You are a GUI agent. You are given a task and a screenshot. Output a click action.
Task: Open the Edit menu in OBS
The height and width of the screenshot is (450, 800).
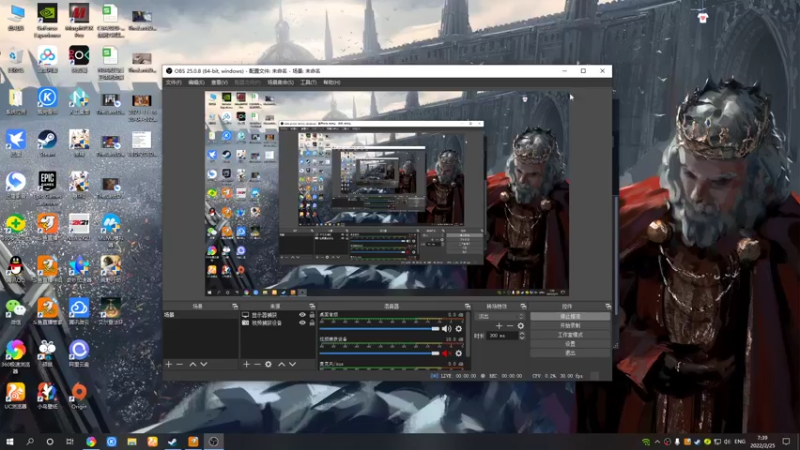pyautogui.click(x=196, y=82)
